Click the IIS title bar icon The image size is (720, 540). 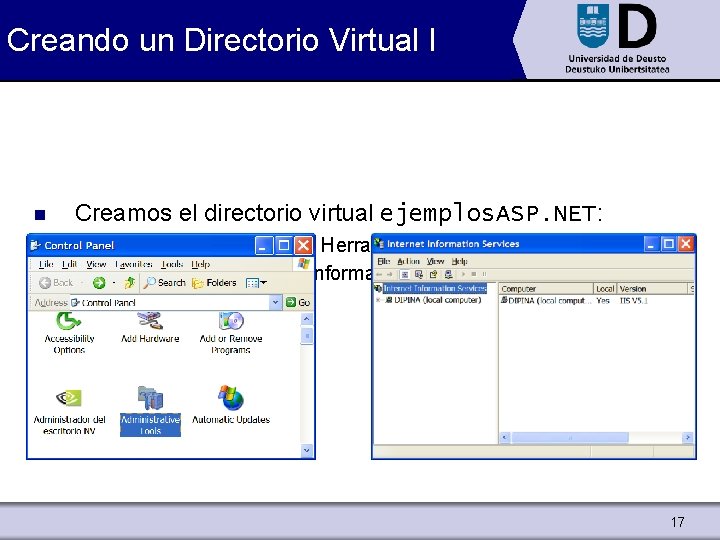[x=379, y=243]
